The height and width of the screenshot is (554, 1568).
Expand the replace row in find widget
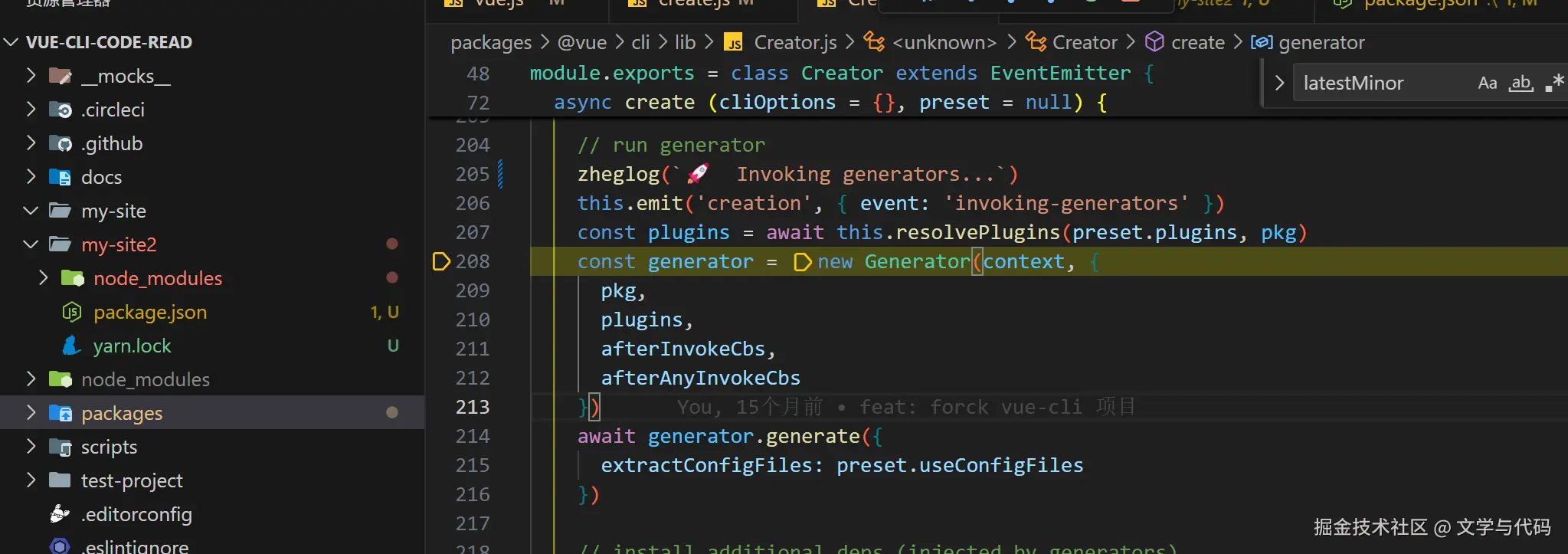pyautogui.click(x=1278, y=83)
